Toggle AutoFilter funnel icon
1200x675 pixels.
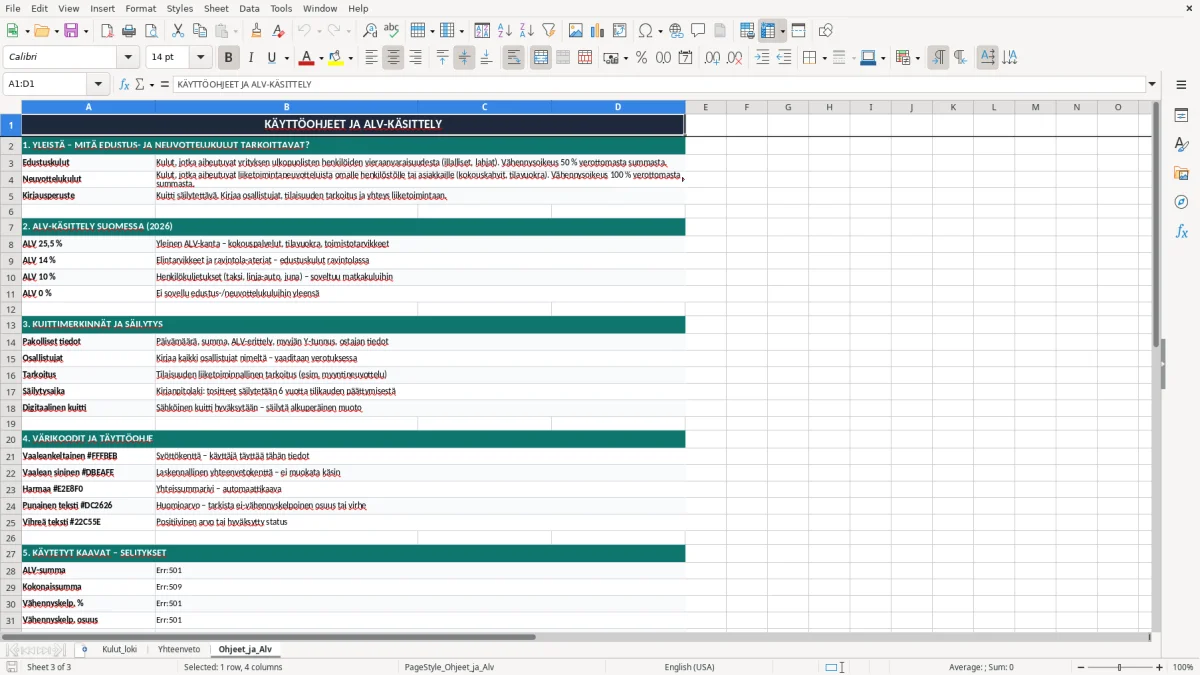(x=548, y=31)
